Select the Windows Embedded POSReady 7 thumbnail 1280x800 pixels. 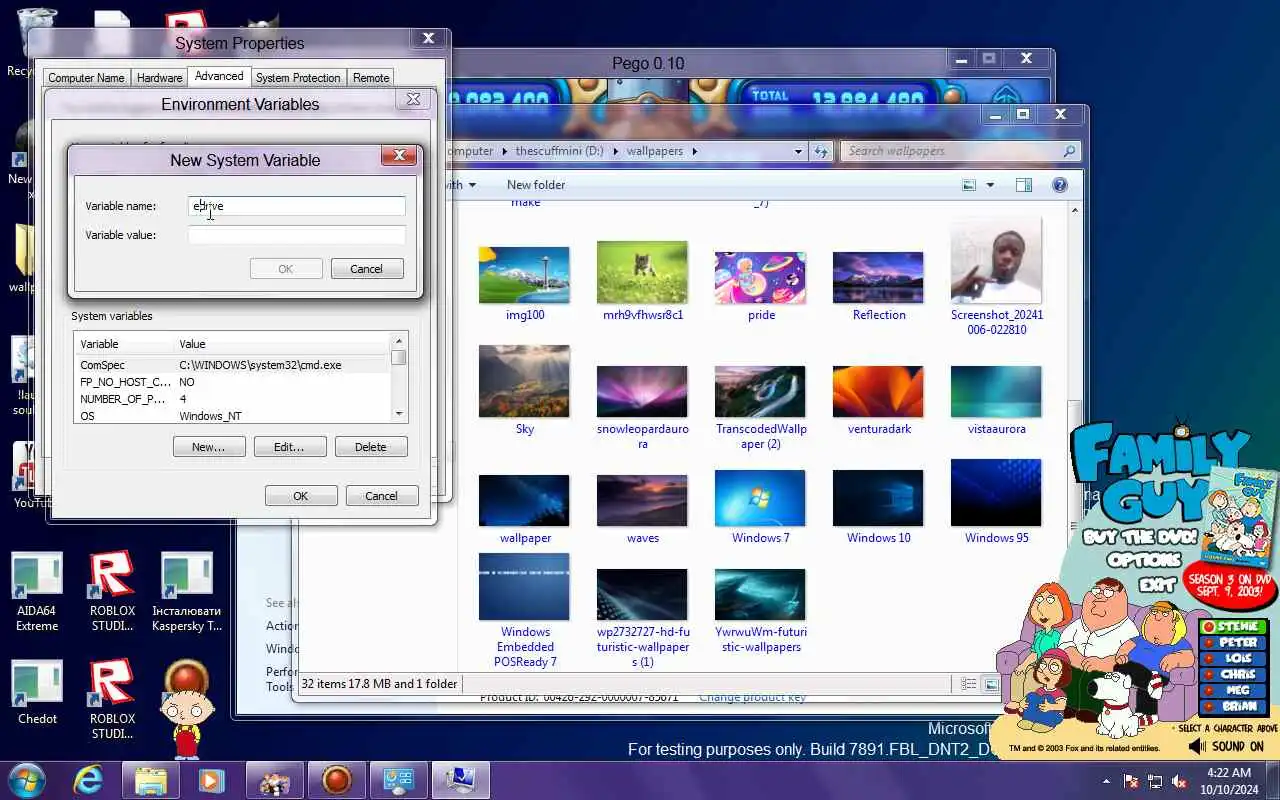click(525, 611)
